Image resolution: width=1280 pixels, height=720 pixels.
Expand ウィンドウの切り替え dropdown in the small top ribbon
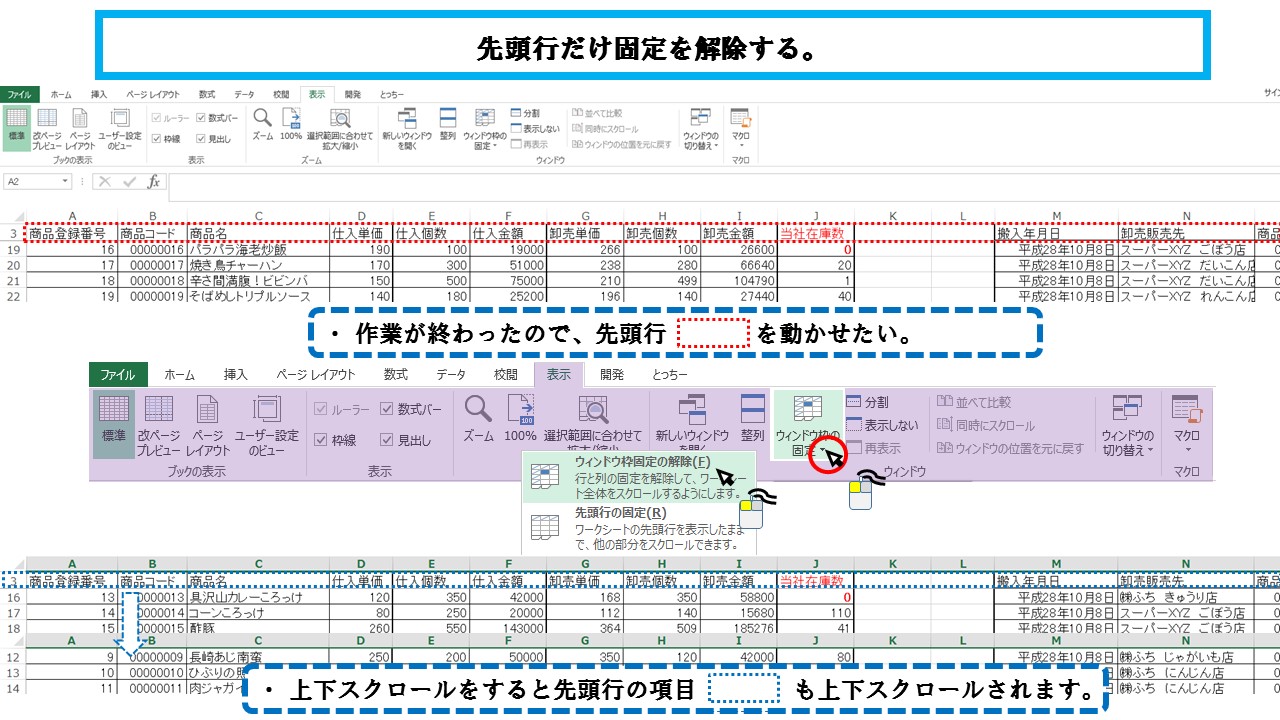[x=700, y=128]
